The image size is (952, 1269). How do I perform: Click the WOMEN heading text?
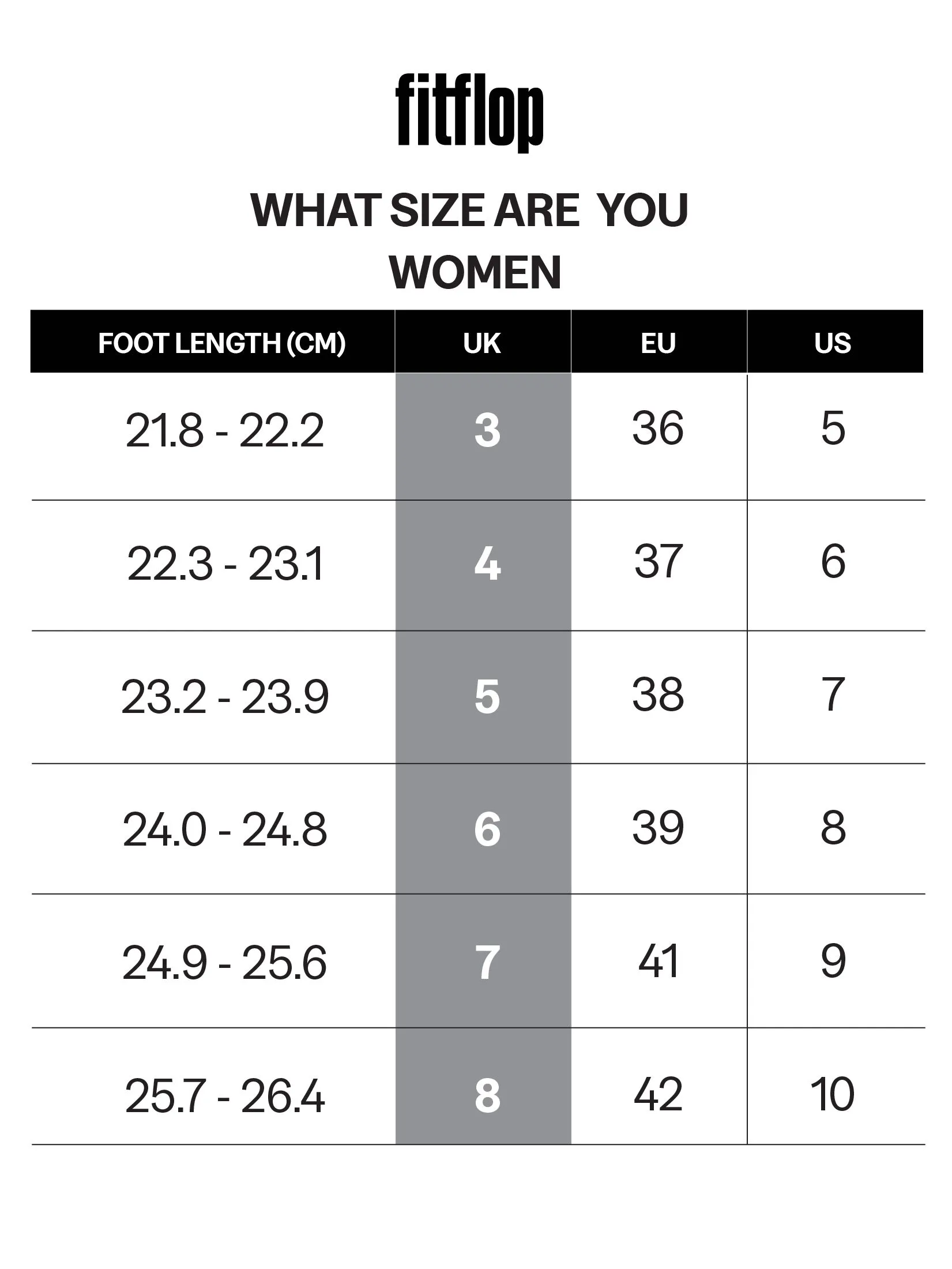[x=475, y=272]
